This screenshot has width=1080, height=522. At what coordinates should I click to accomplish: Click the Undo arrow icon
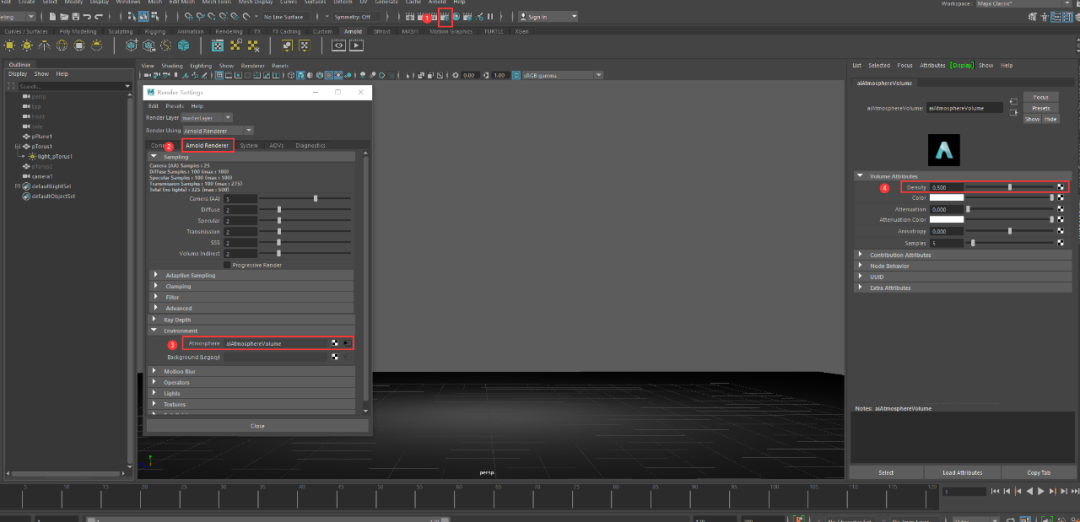click(86, 16)
